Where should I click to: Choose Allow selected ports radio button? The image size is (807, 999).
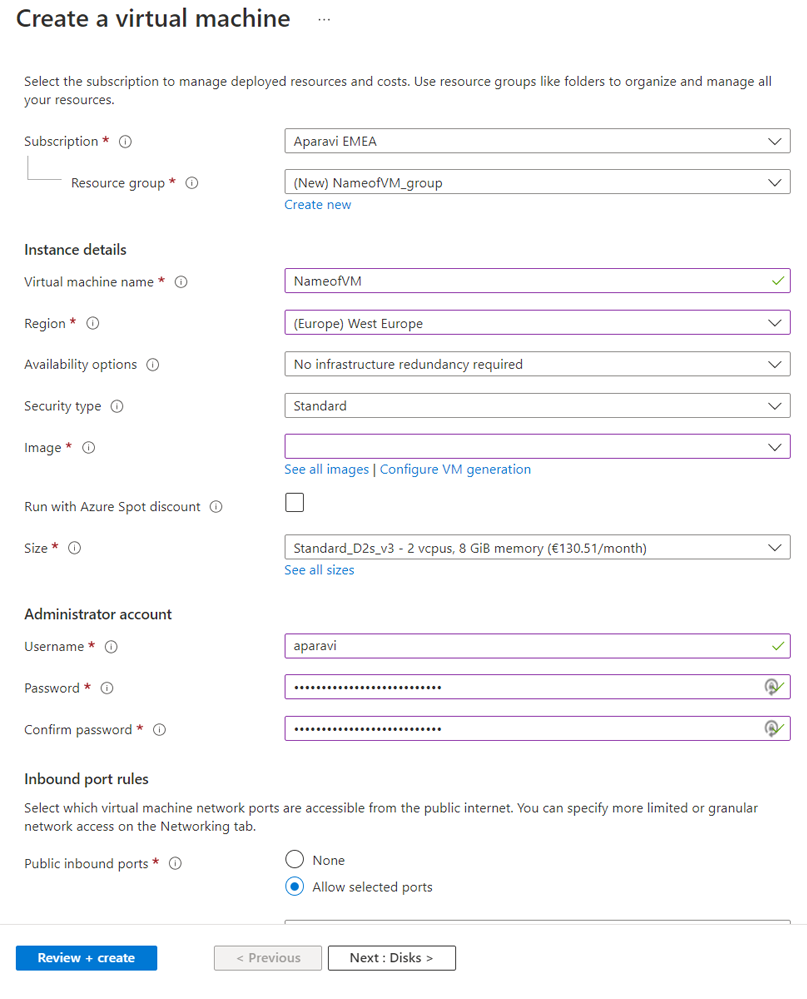click(x=294, y=887)
